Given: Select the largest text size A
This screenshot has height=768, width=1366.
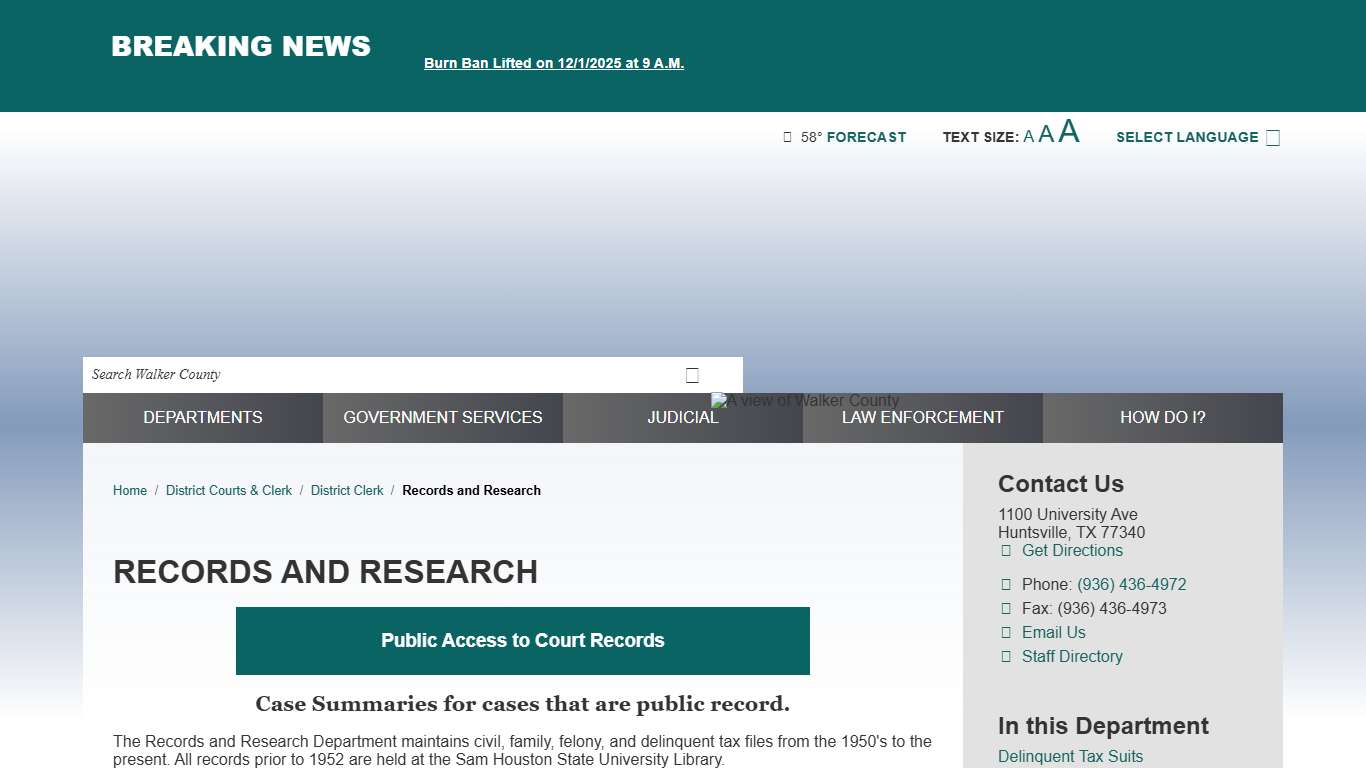Looking at the screenshot, I should point(1069,132).
